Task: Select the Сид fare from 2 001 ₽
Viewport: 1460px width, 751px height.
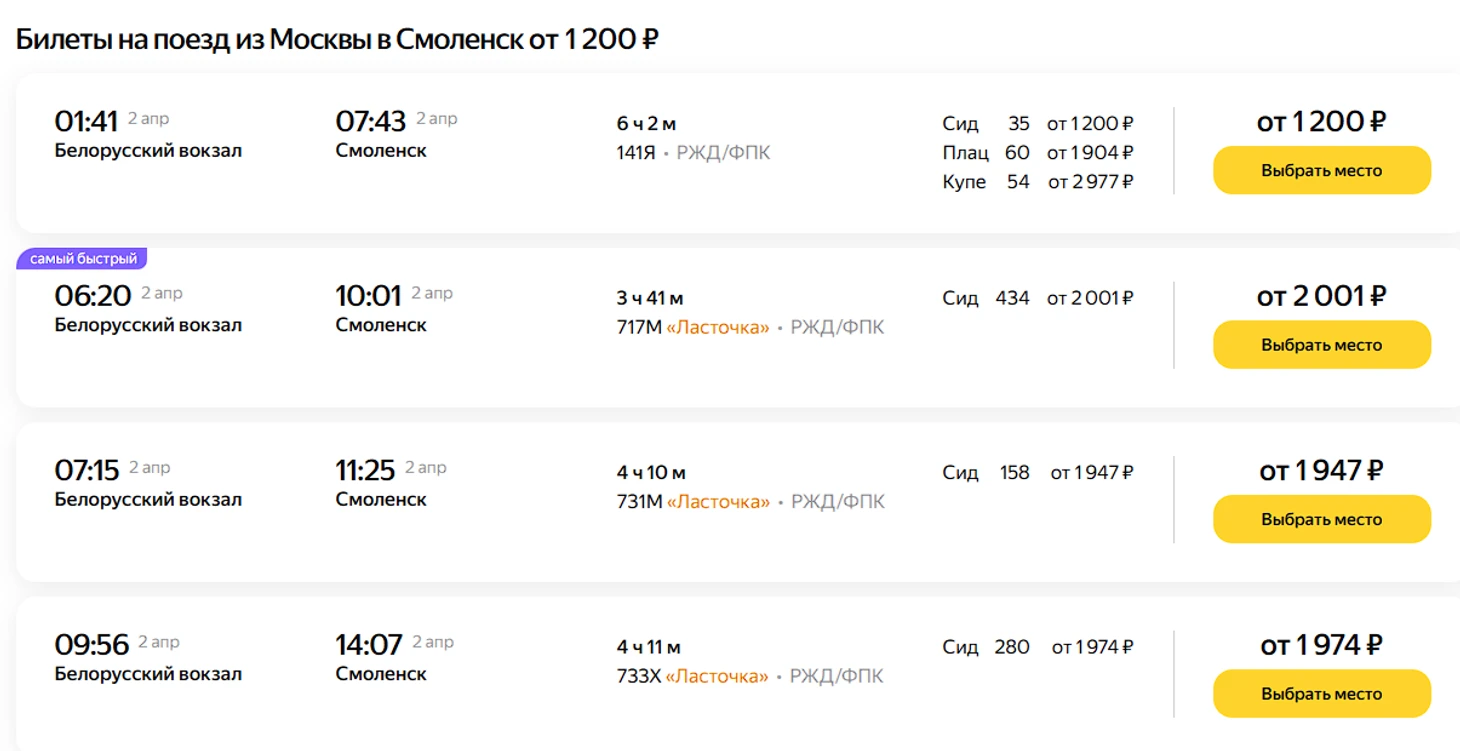Action: tap(1037, 298)
